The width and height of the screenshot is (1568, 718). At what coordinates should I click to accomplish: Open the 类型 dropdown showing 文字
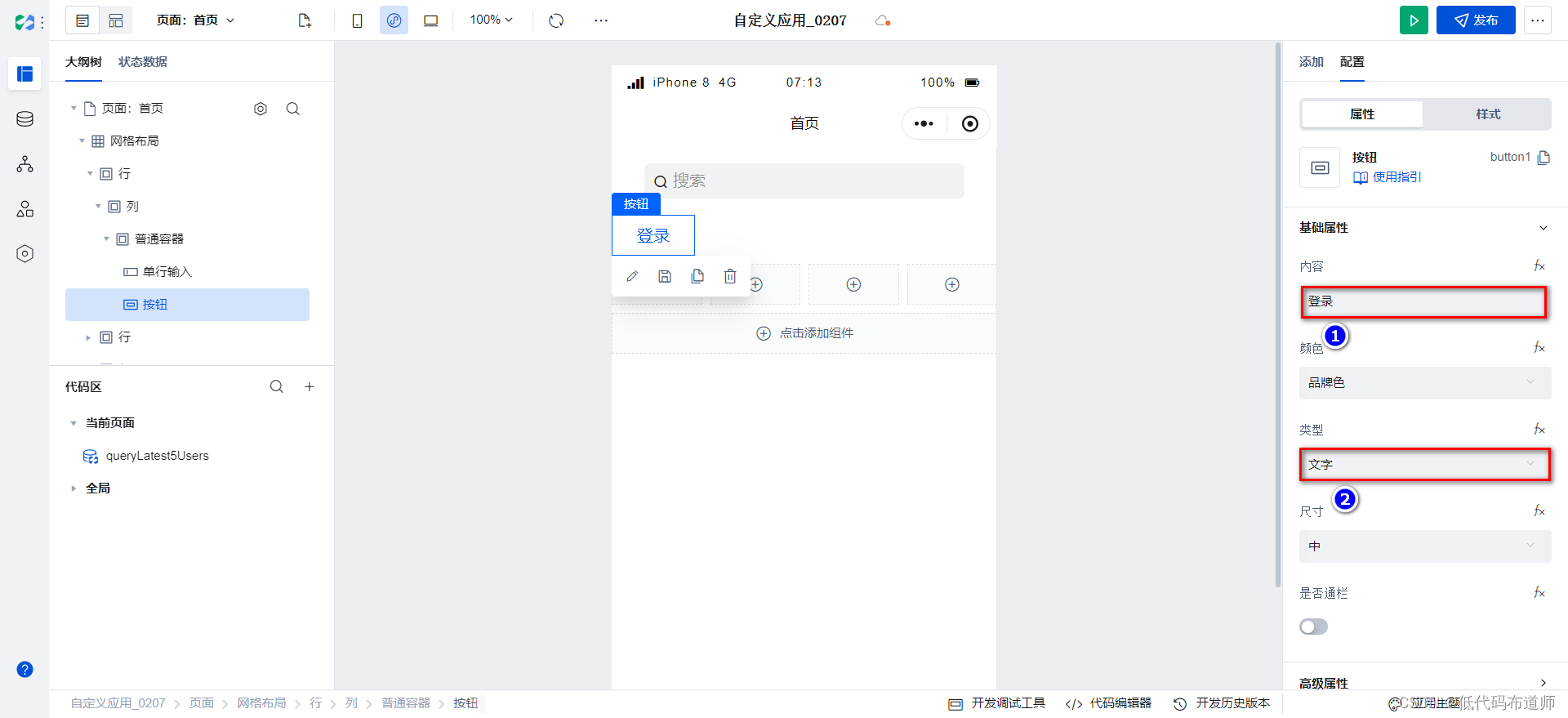coord(1425,465)
